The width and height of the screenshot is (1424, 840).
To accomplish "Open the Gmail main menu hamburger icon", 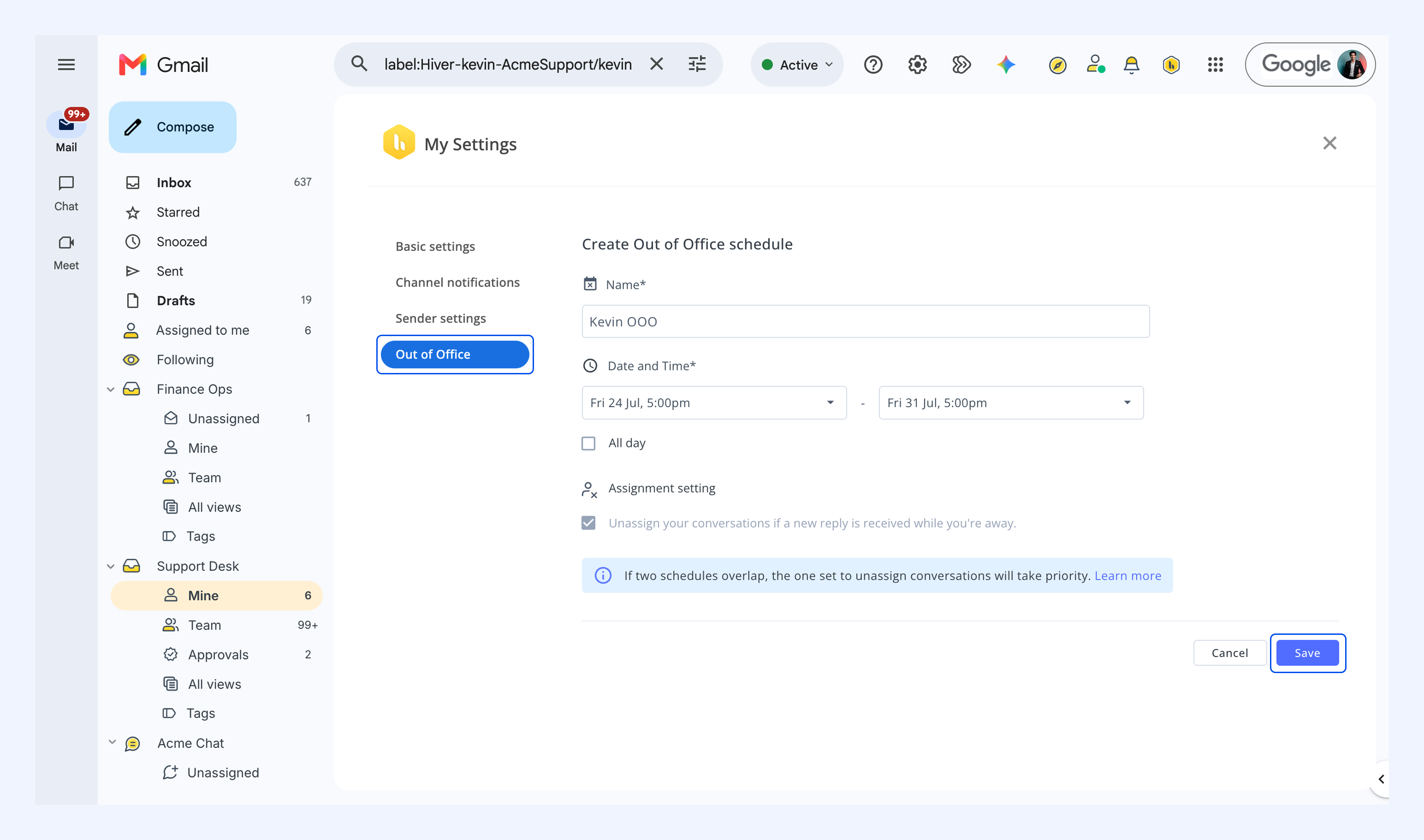I will (66, 65).
